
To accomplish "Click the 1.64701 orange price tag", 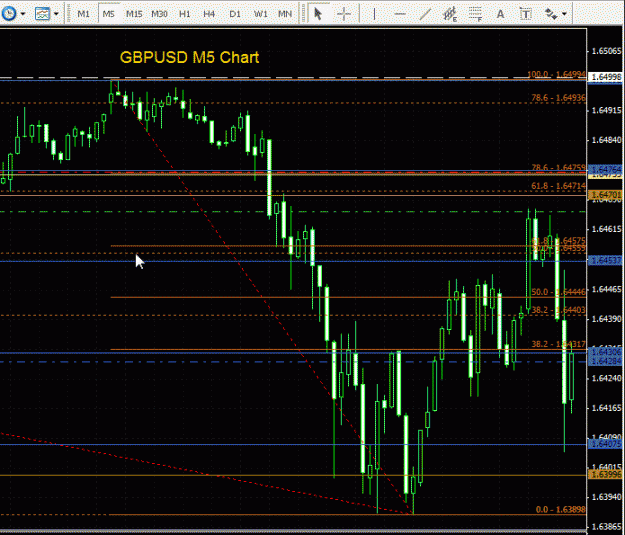I will (606, 195).
